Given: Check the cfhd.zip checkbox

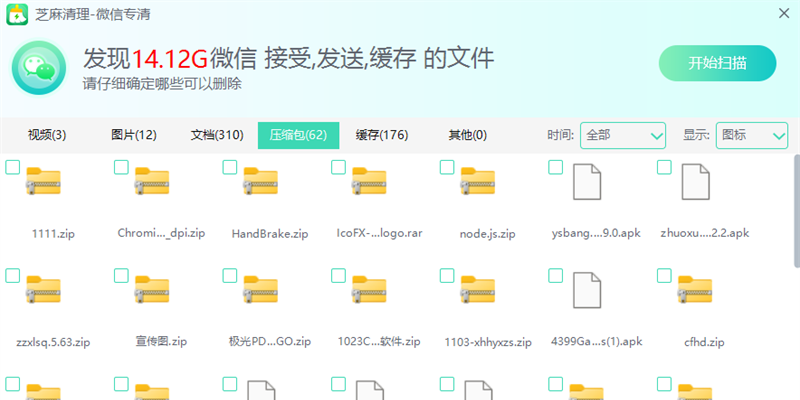Looking at the screenshot, I should (664, 276).
